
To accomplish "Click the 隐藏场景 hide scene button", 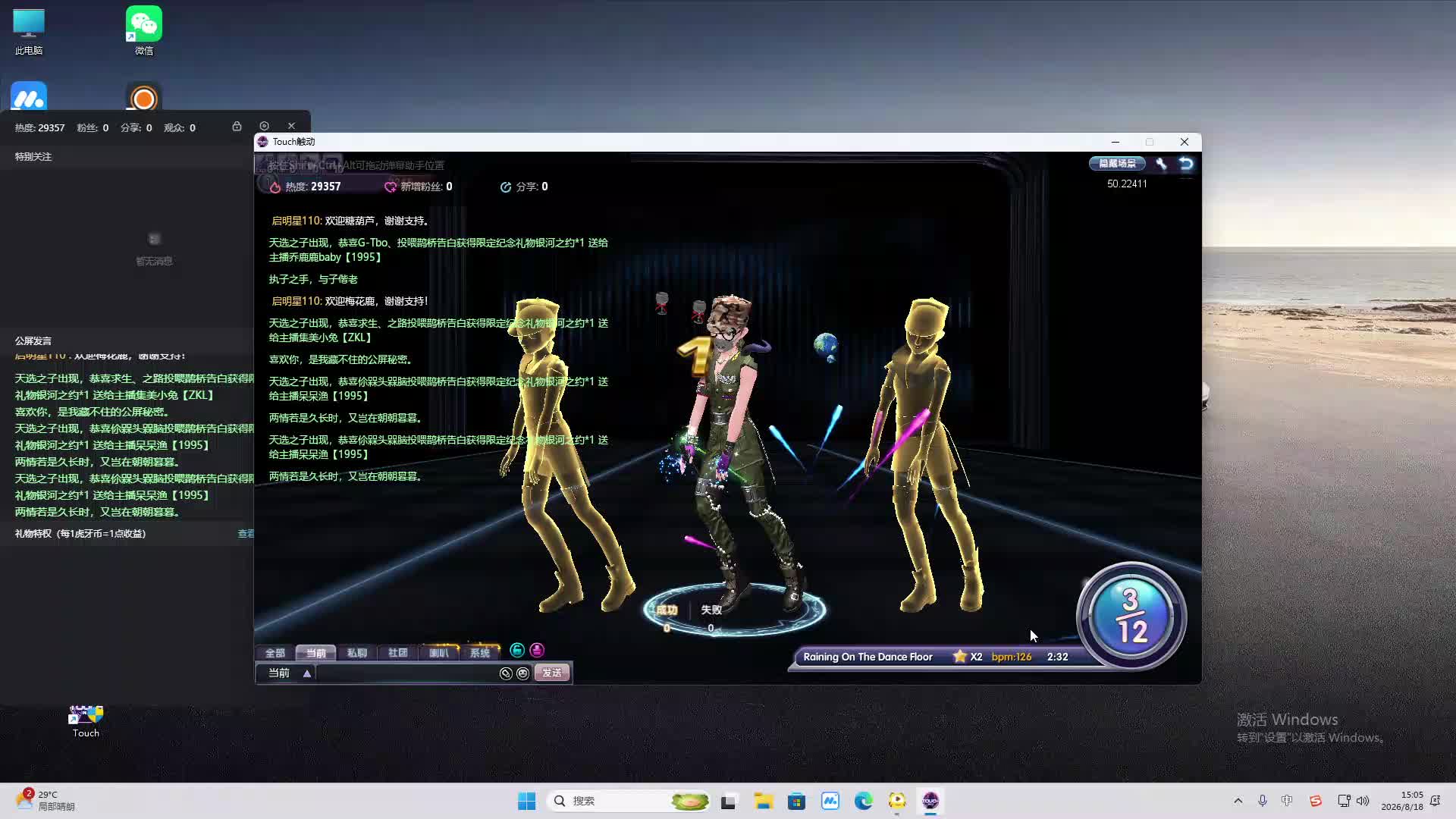I will [1117, 163].
